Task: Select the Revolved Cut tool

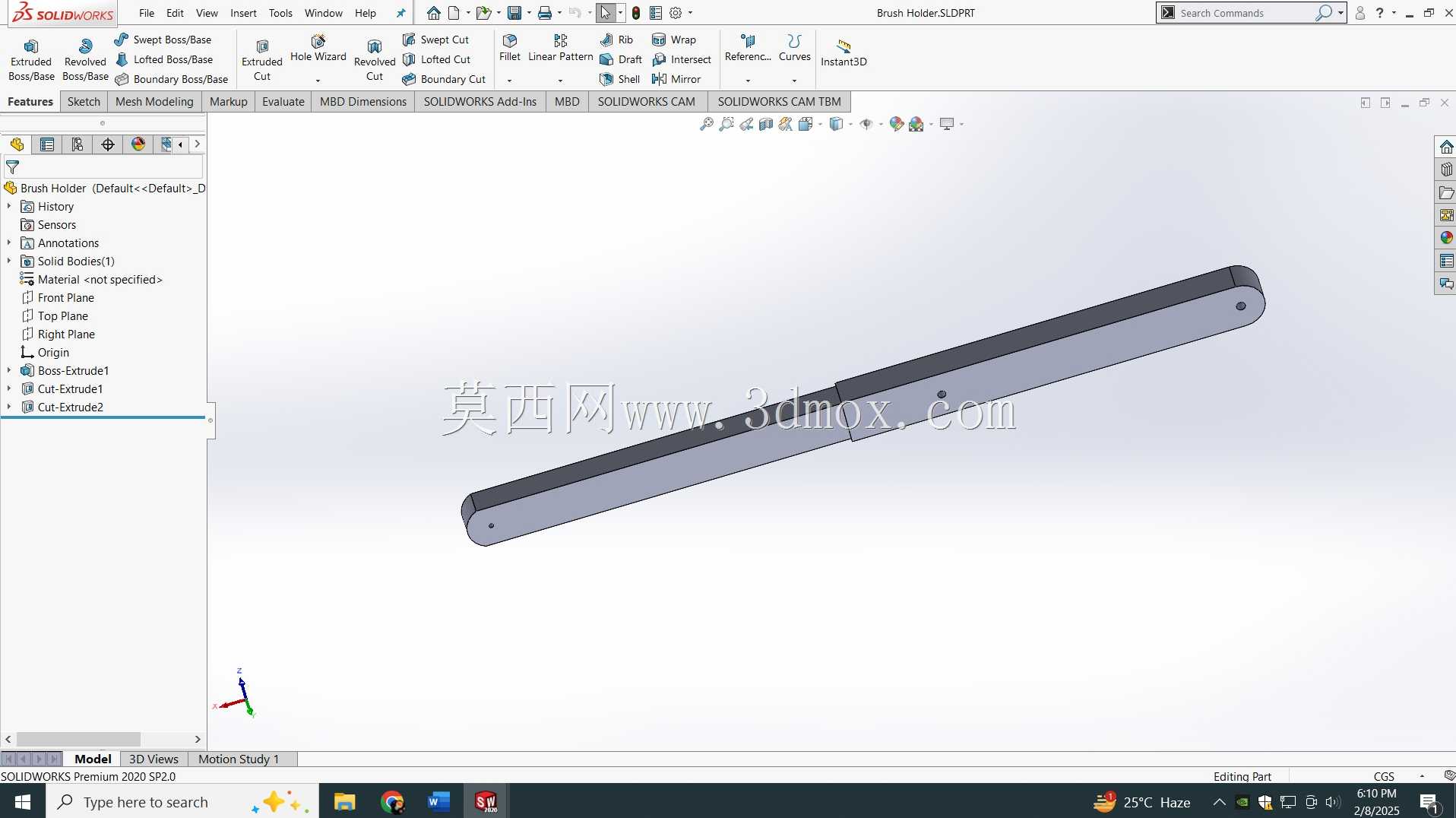Action: point(375,59)
